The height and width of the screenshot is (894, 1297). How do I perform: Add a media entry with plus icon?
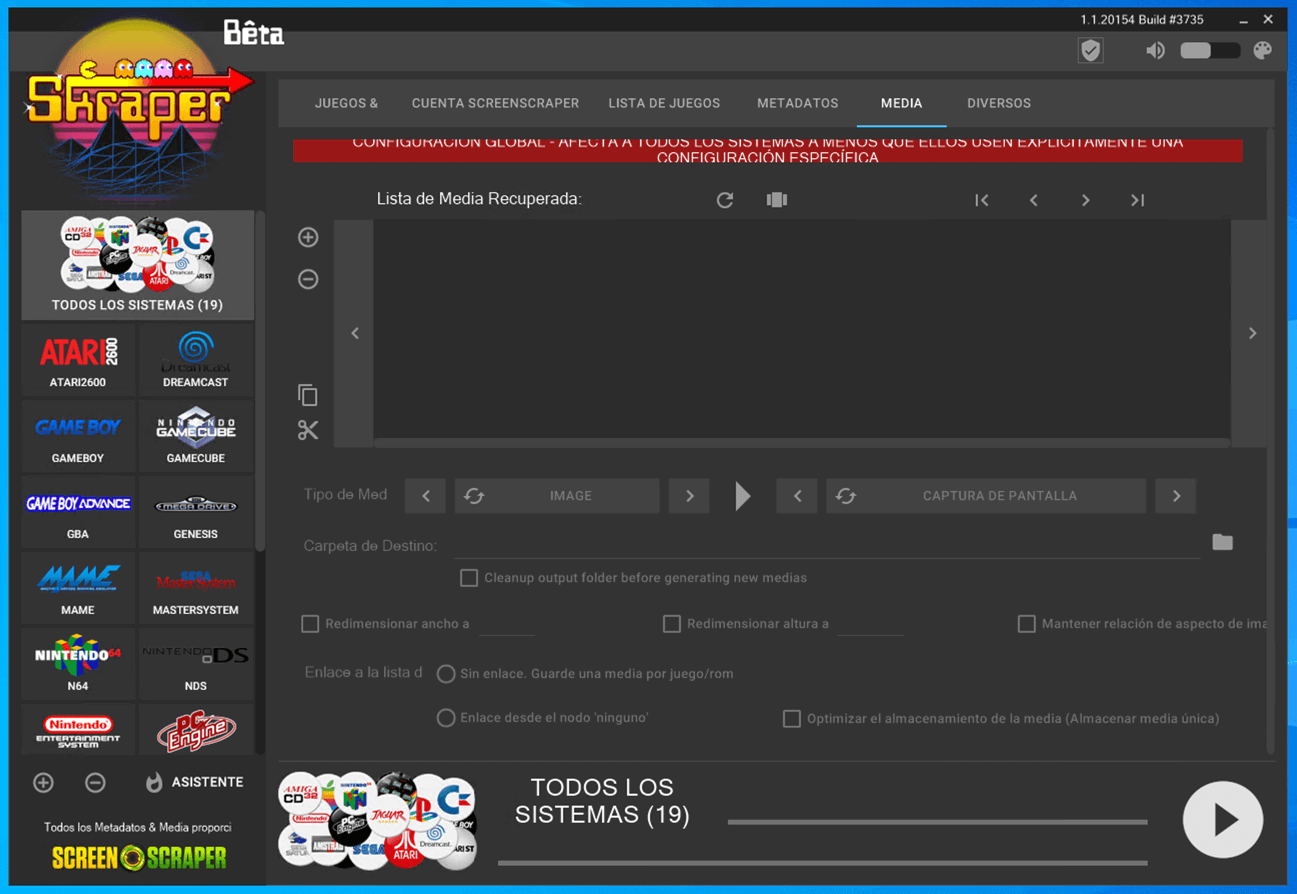tap(308, 237)
